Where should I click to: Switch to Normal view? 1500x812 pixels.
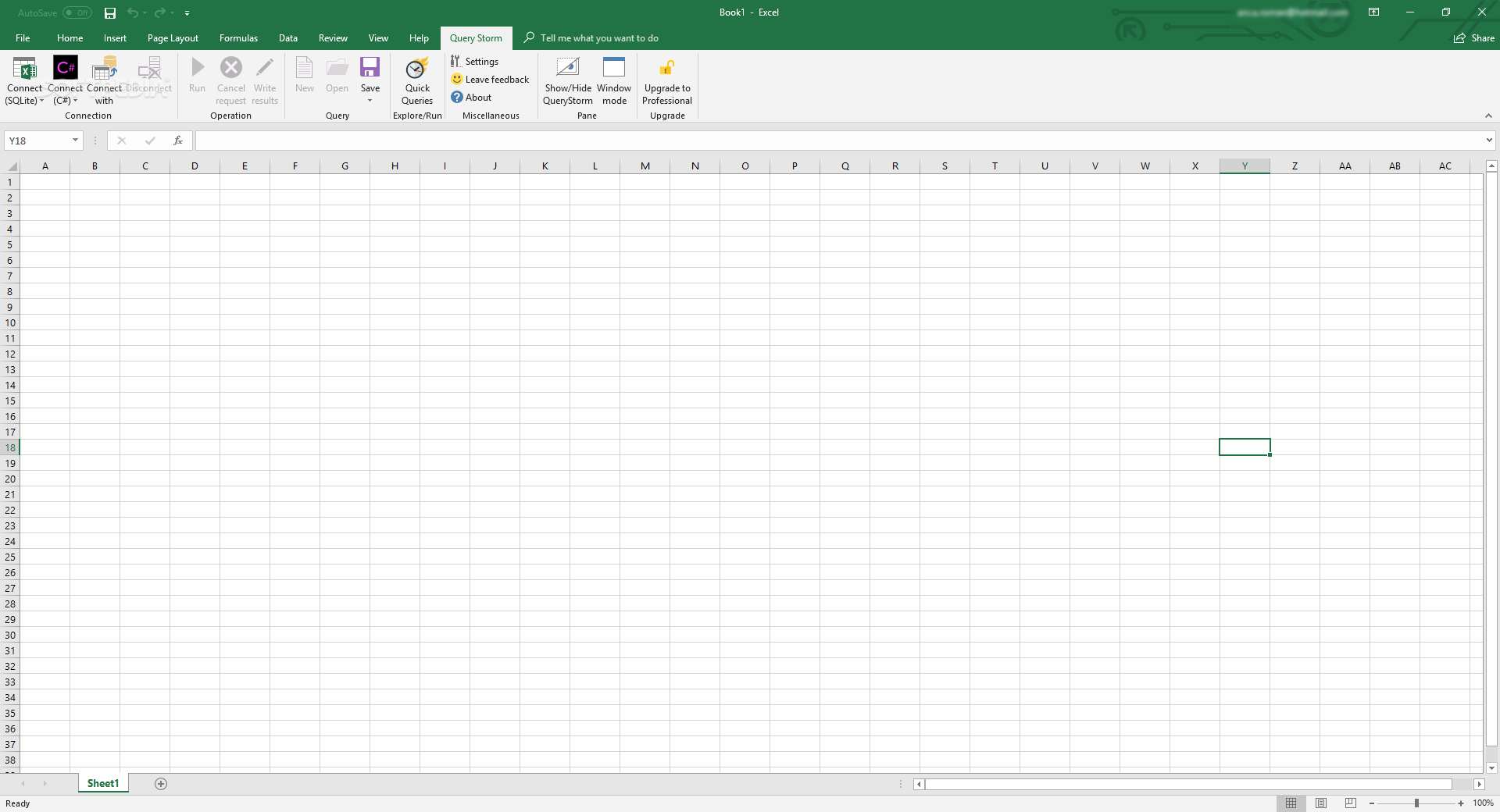1291,803
